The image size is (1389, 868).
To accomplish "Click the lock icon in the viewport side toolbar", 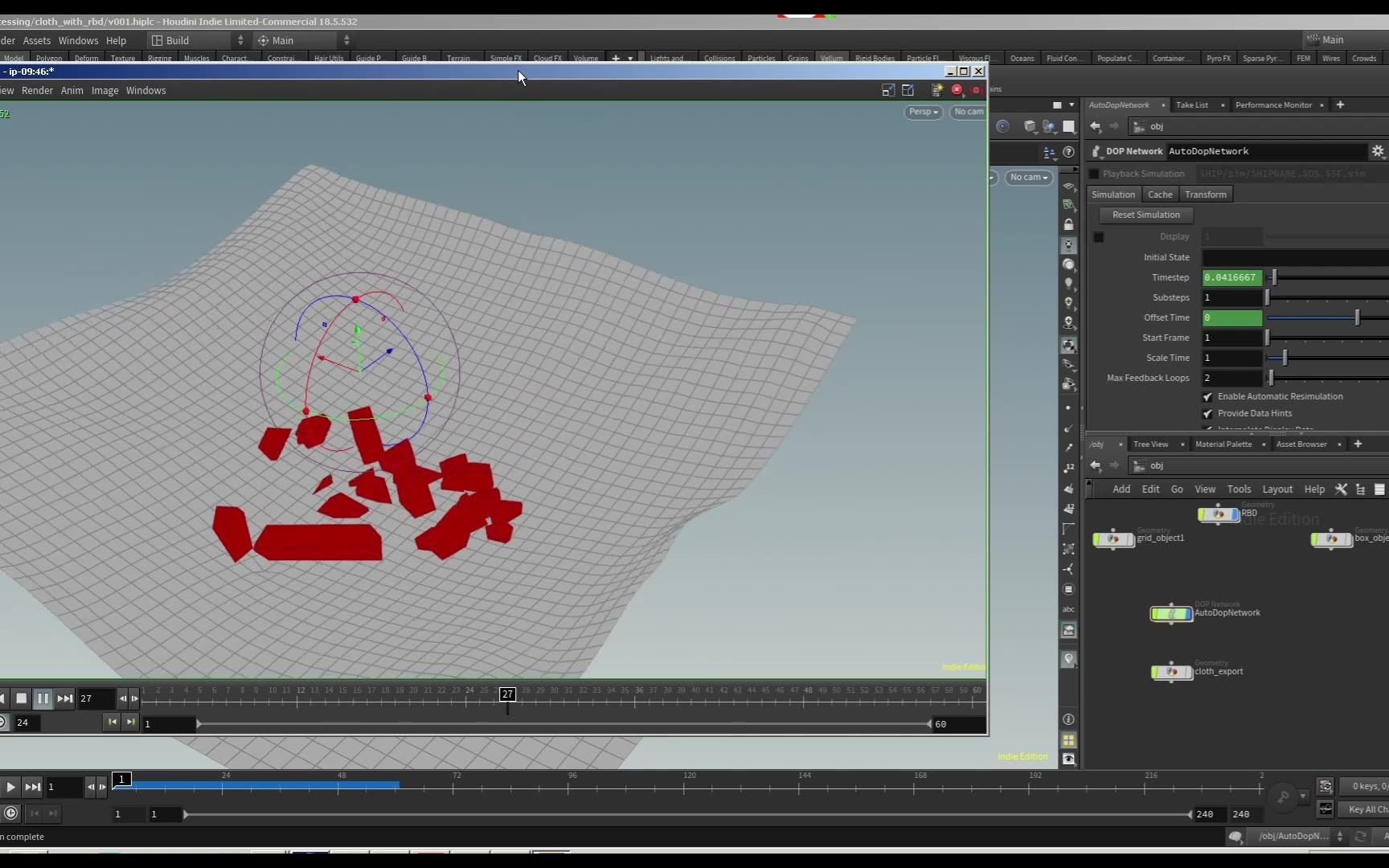I will point(1068,224).
